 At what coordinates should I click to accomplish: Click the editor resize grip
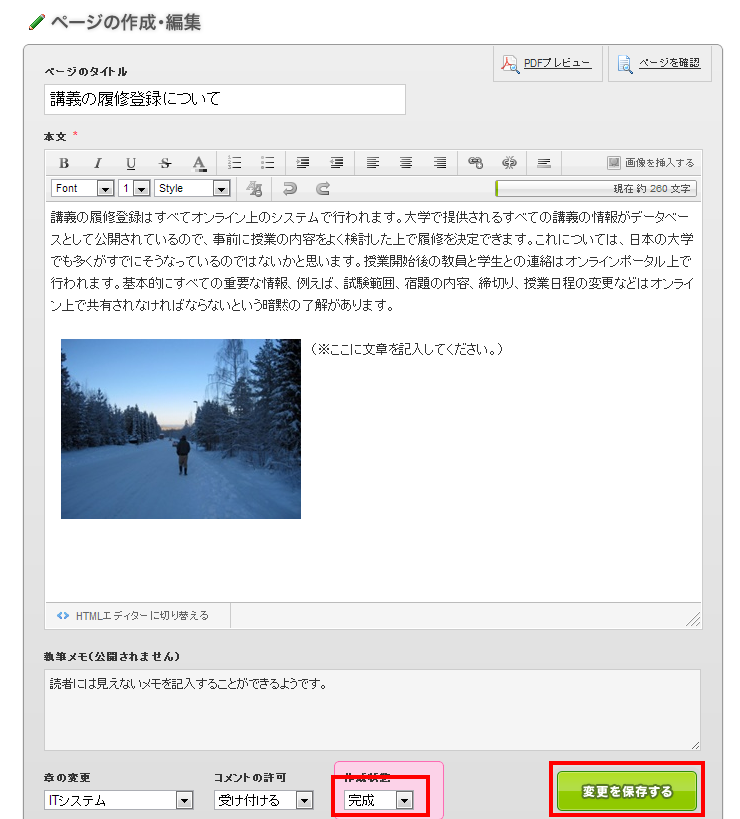point(694,619)
